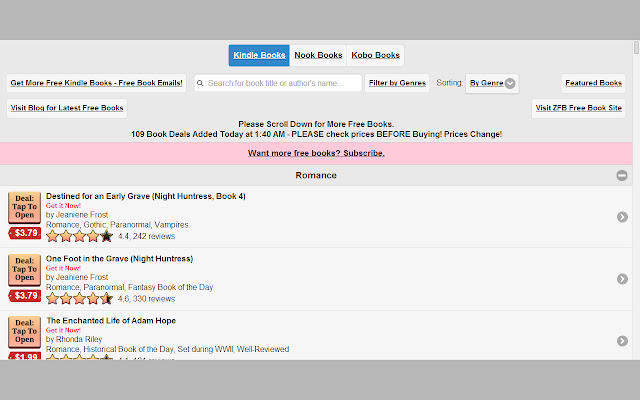Screen dimensions: 640x400
Task: Click the vertical scrollbar thumb
Action: [x=636, y=47]
